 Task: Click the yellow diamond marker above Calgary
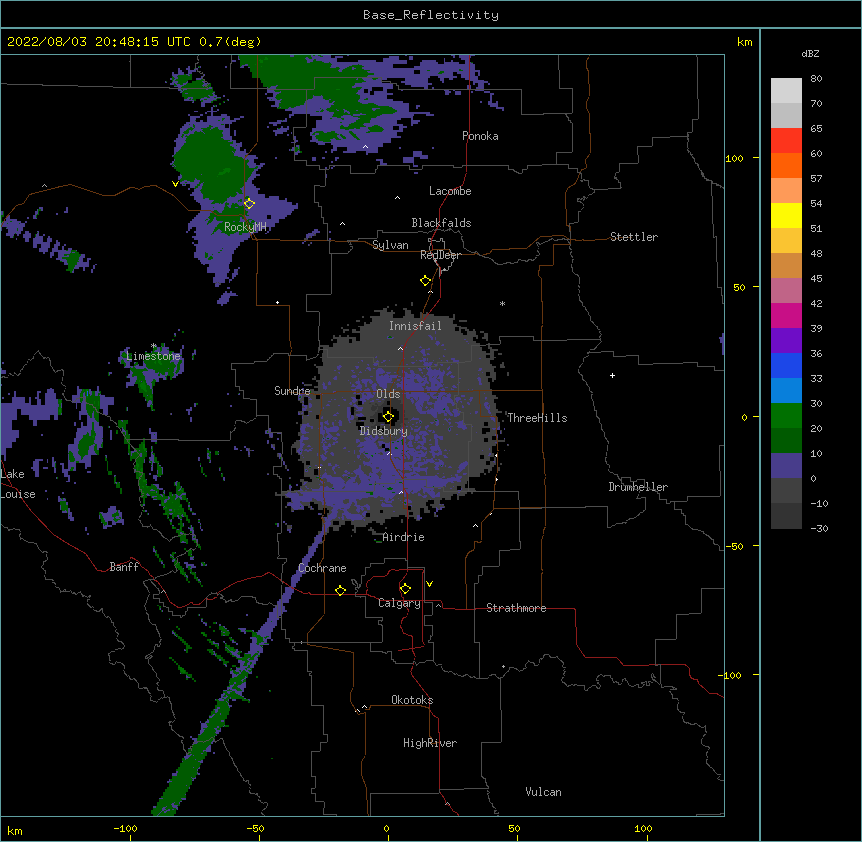tap(405, 589)
